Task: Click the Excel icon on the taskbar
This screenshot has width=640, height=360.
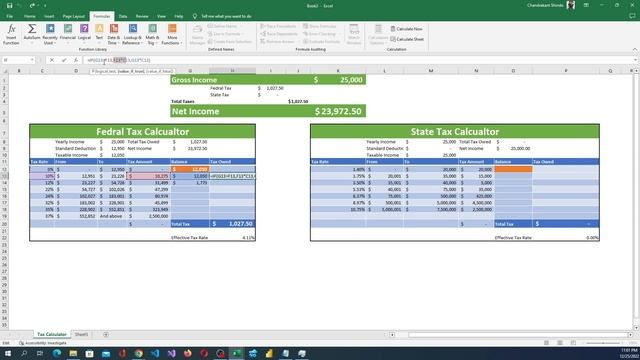Action: tap(237, 353)
